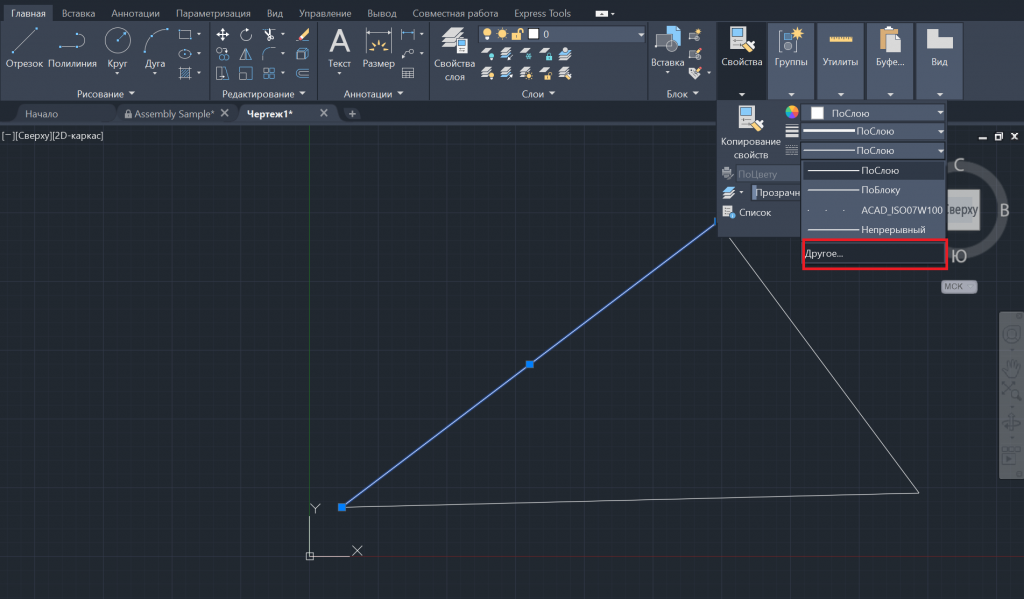Screen dimensions: 1024x599
Task: Select the Размер dimension tool
Action: [x=378, y=48]
